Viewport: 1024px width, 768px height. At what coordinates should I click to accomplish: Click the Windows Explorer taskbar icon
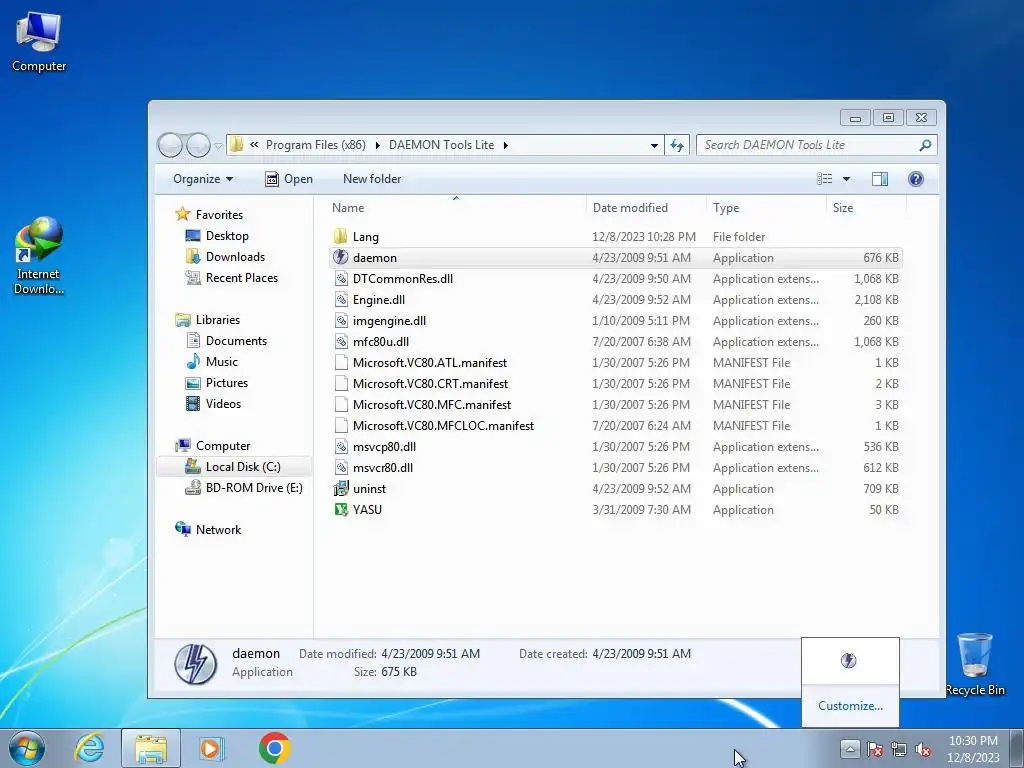[151, 748]
